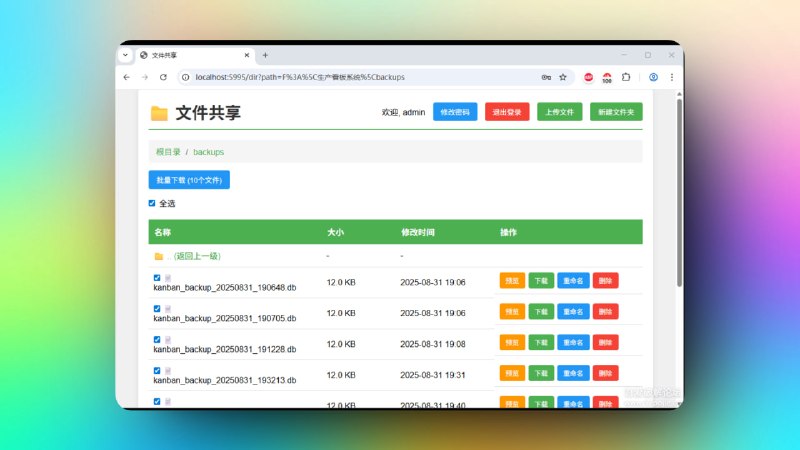Image resolution: width=800 pixels, height=450 pixels.
Task: Bookmark this page with the star icon
Action: pyautogui.click(x=563, y=77)
